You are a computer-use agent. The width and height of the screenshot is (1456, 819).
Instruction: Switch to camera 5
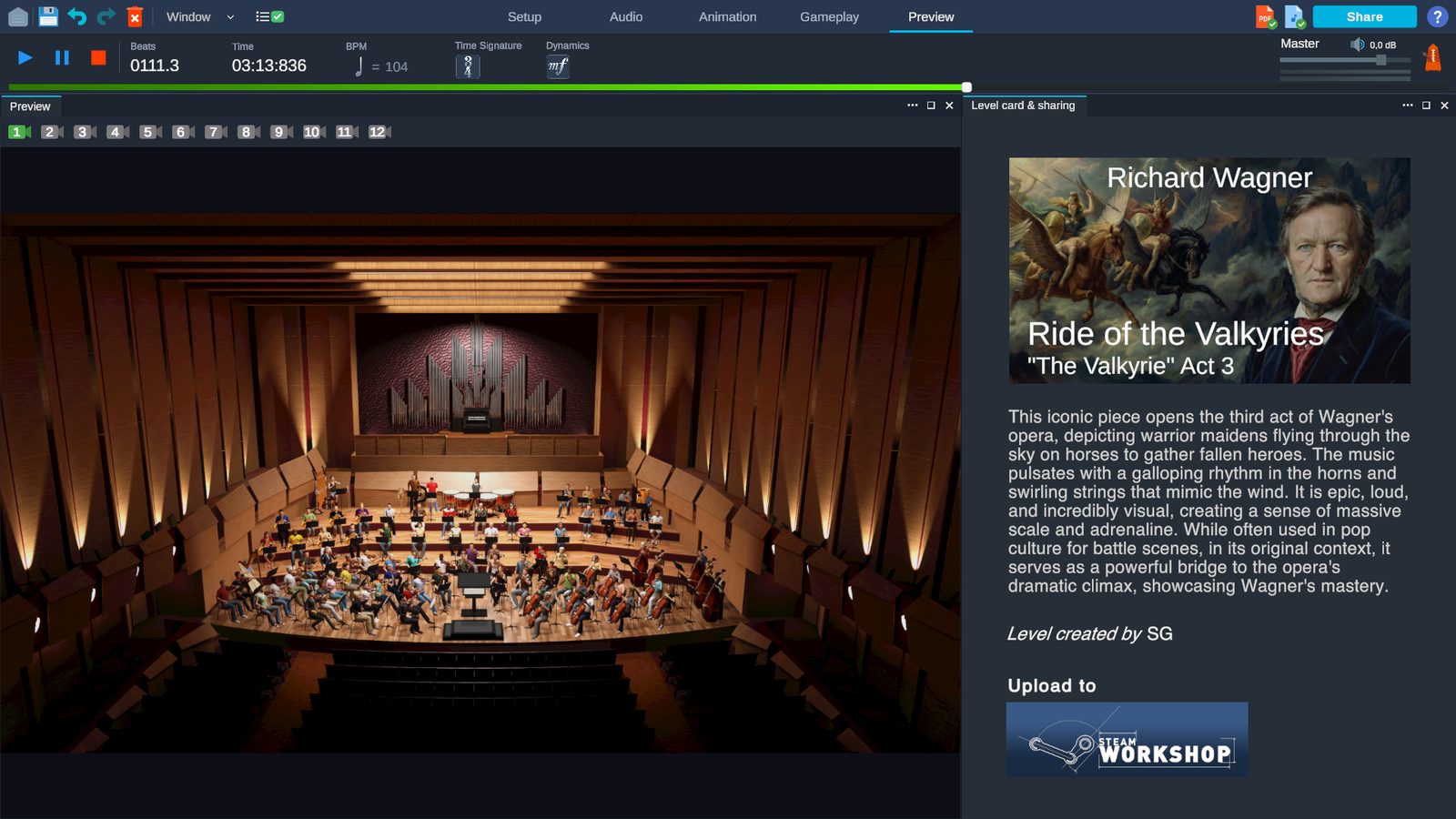pos(150,132)
